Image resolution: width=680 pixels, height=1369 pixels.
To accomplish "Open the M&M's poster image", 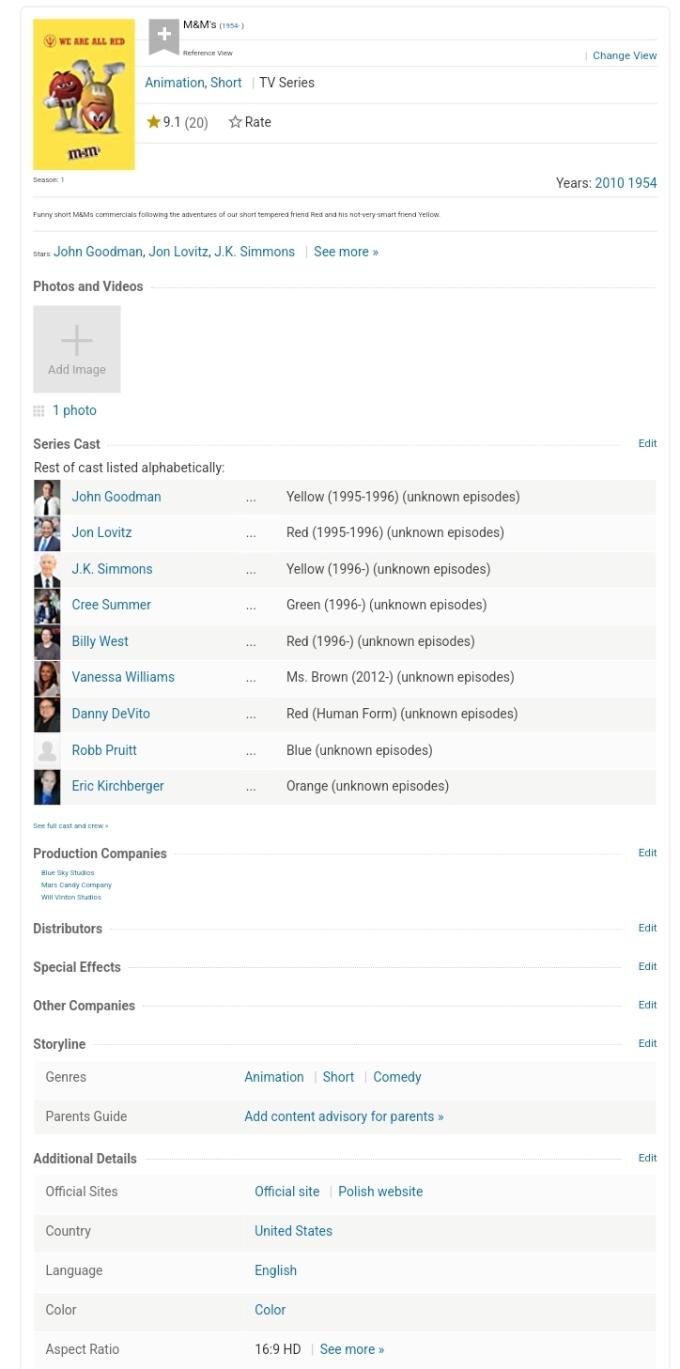I will [x=84, y=95].
